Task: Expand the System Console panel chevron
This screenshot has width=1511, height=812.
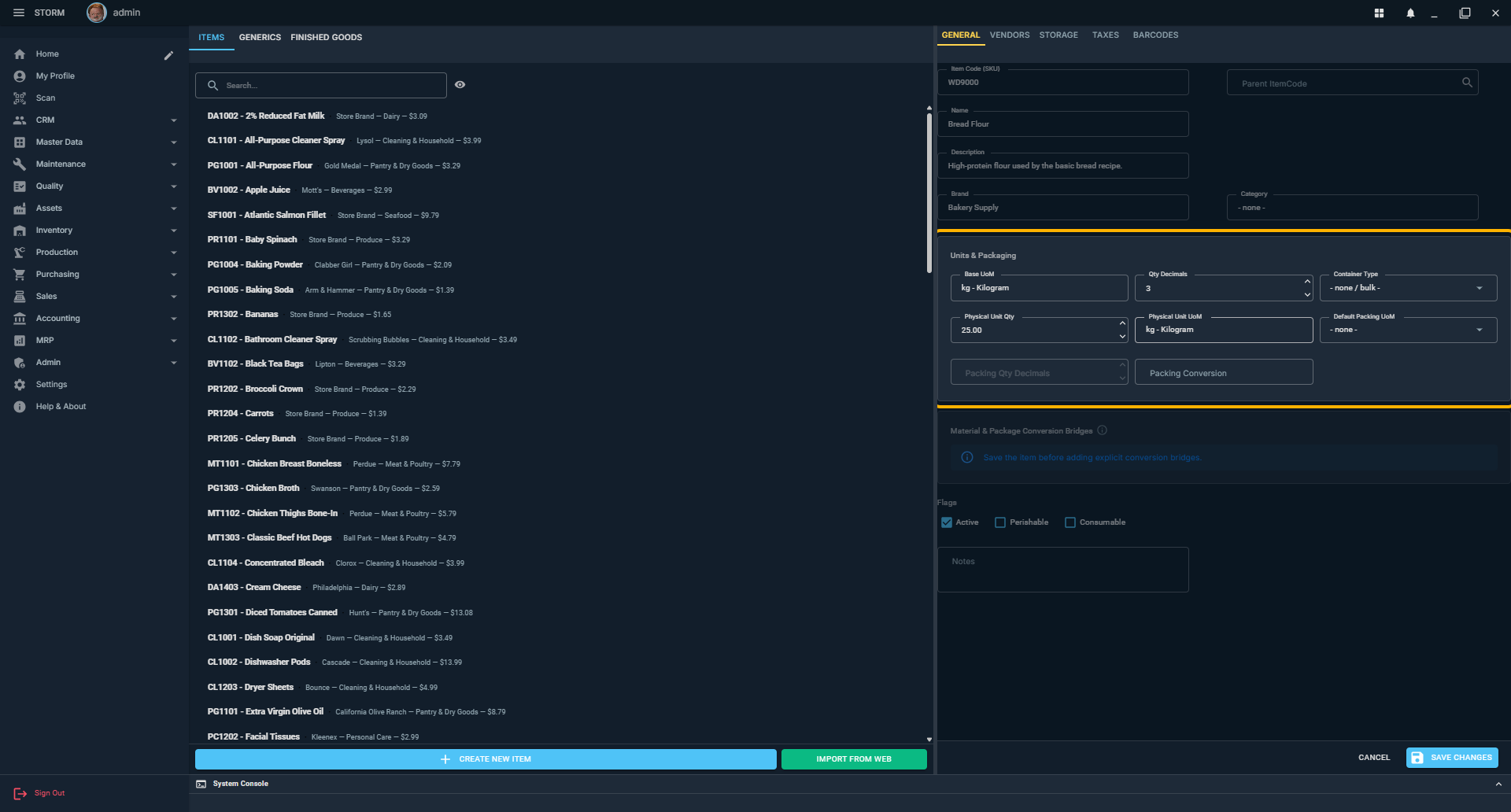Action: pos(1498,784)
